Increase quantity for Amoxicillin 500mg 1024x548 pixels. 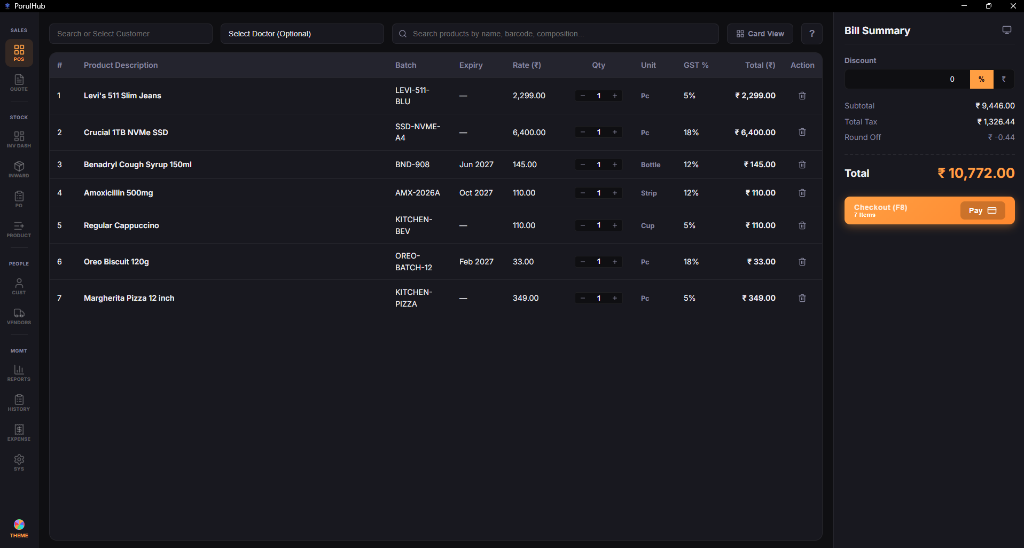(x=615, y=193)
